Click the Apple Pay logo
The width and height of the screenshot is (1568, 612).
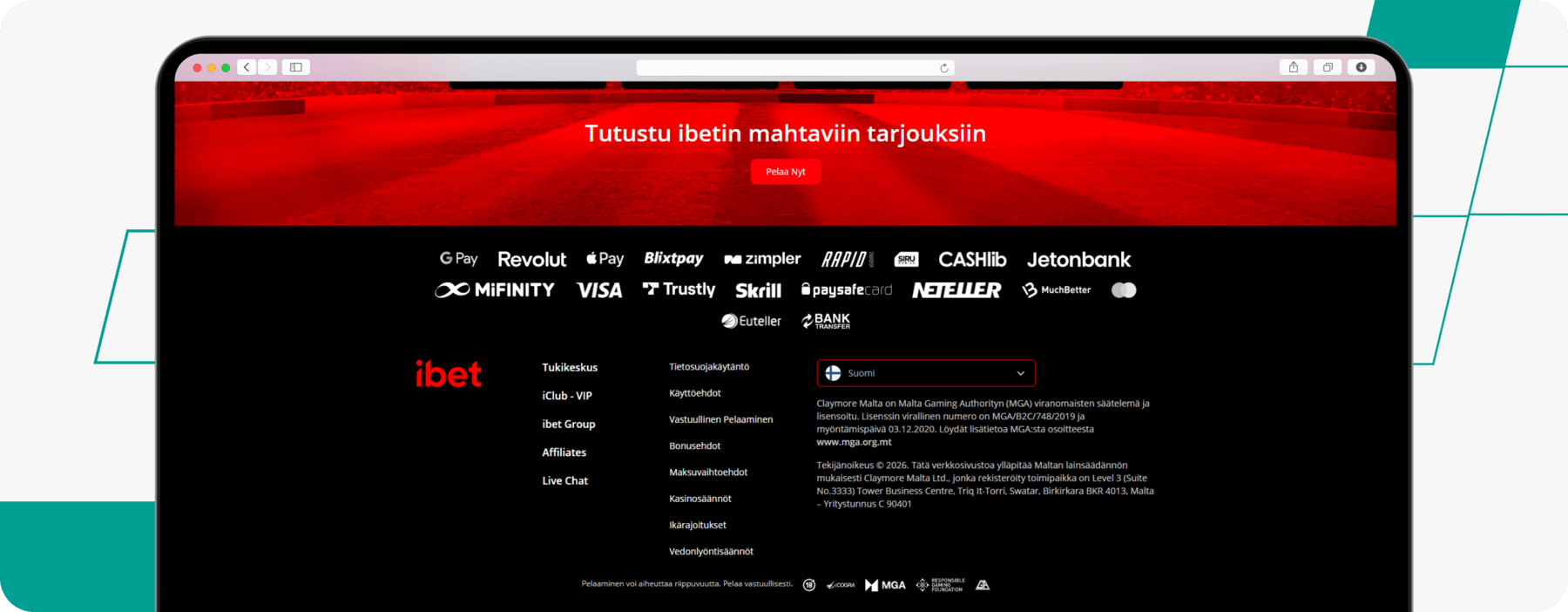605,259
